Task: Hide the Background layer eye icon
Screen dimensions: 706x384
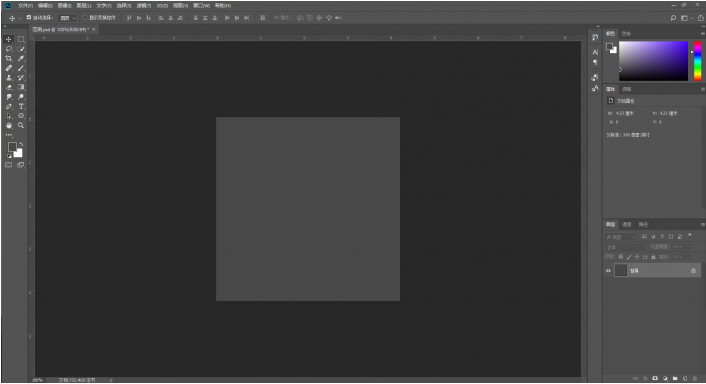Action: 608,271
